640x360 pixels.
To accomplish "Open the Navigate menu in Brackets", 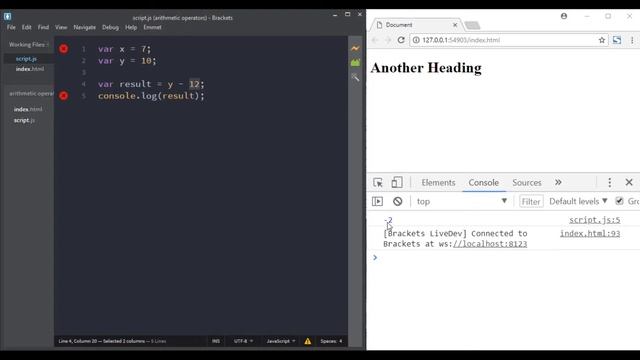I will coord(84,27).
